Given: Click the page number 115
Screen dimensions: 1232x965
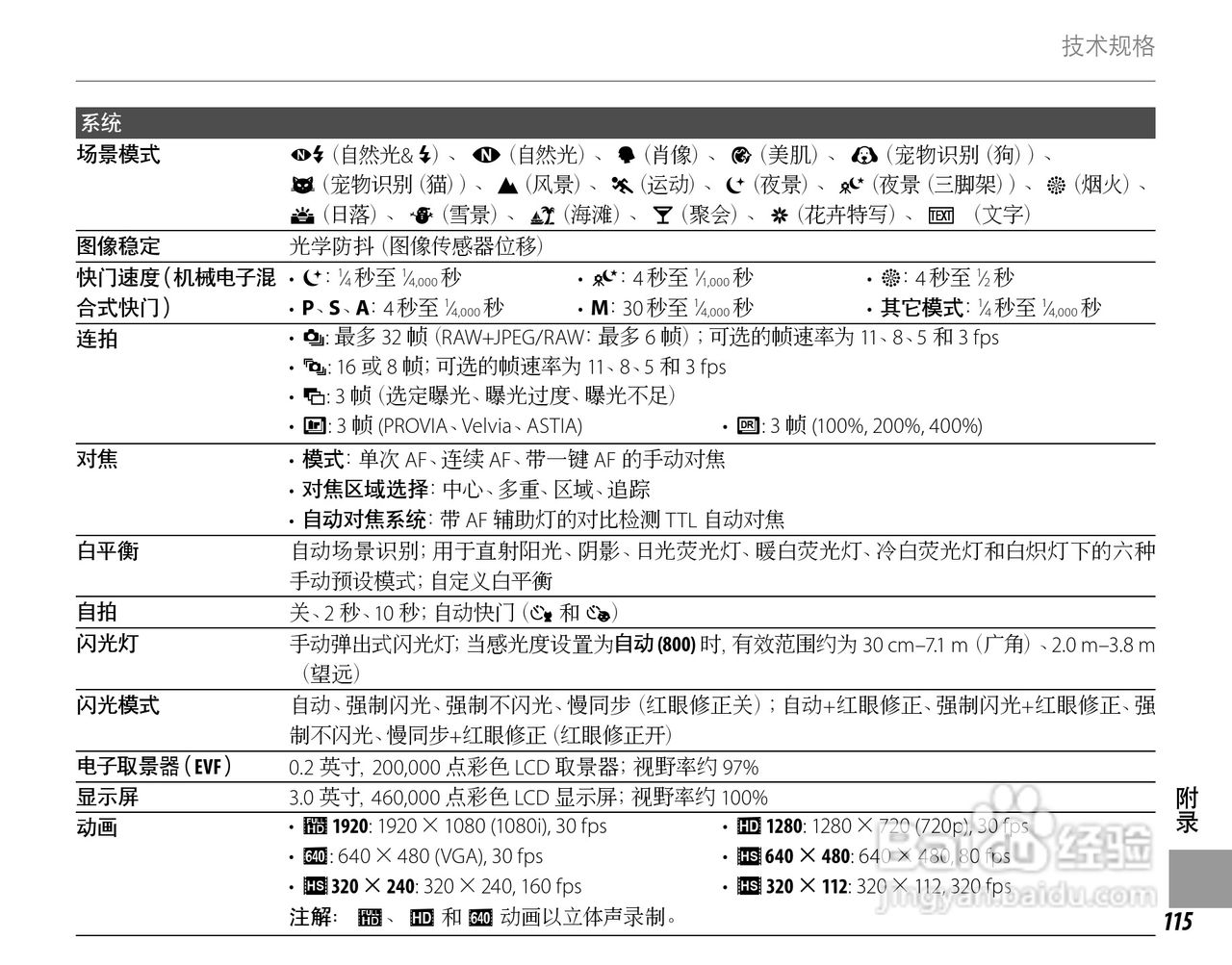Looking at the screenshot, I should (x=1178, y=922).
